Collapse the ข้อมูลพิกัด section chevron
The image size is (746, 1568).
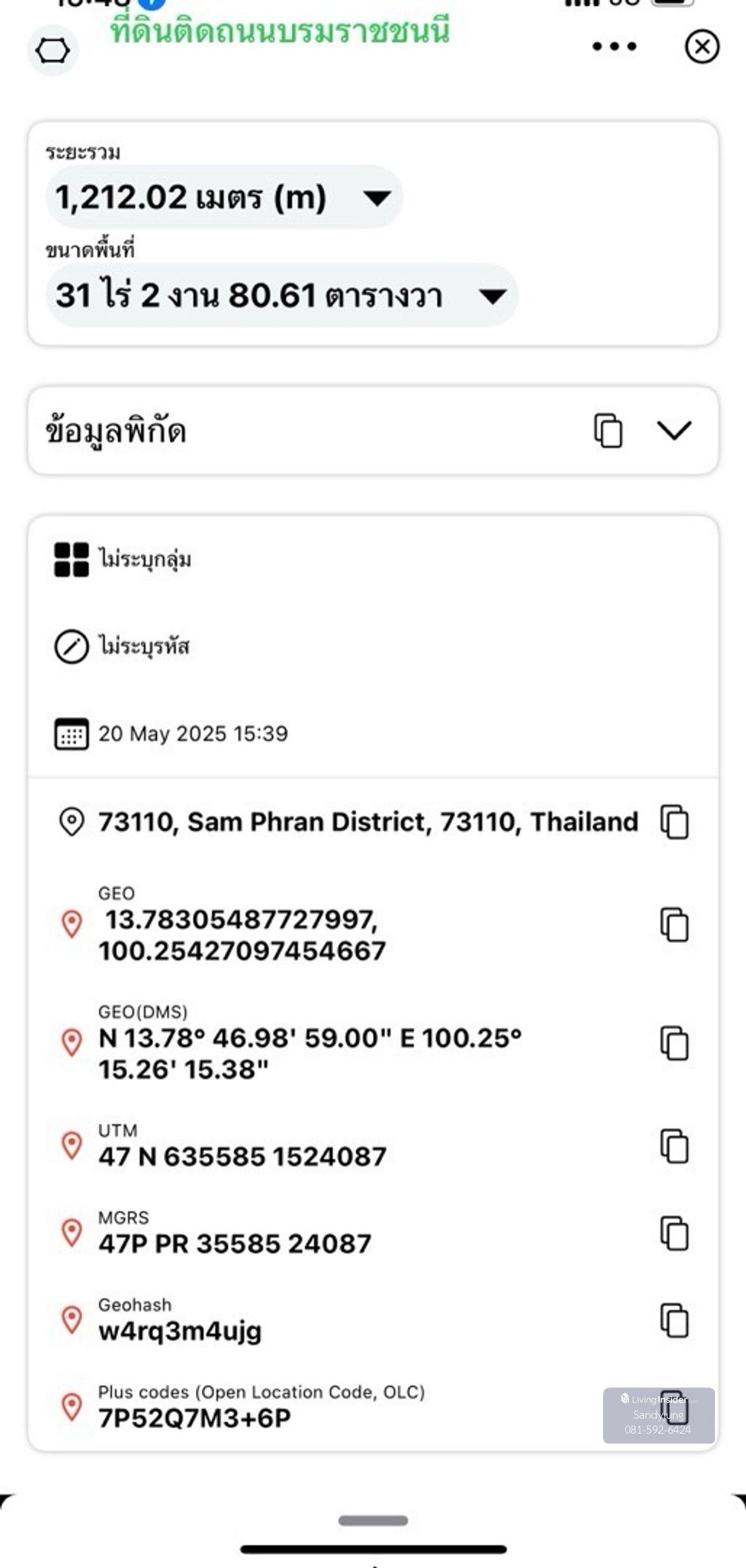coord(674,430)
